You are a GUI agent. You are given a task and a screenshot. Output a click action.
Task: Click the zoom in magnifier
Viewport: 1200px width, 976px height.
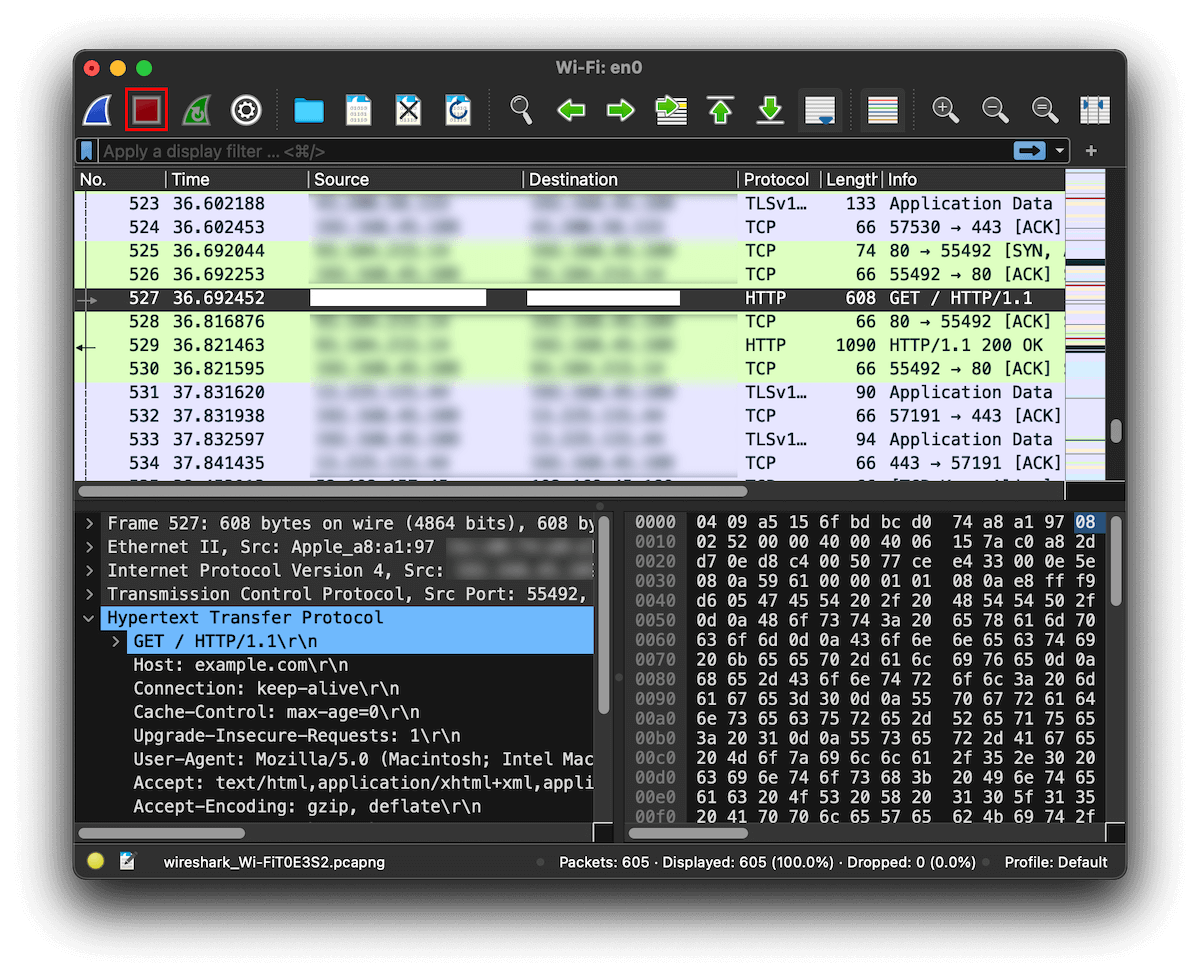[944, 110]
